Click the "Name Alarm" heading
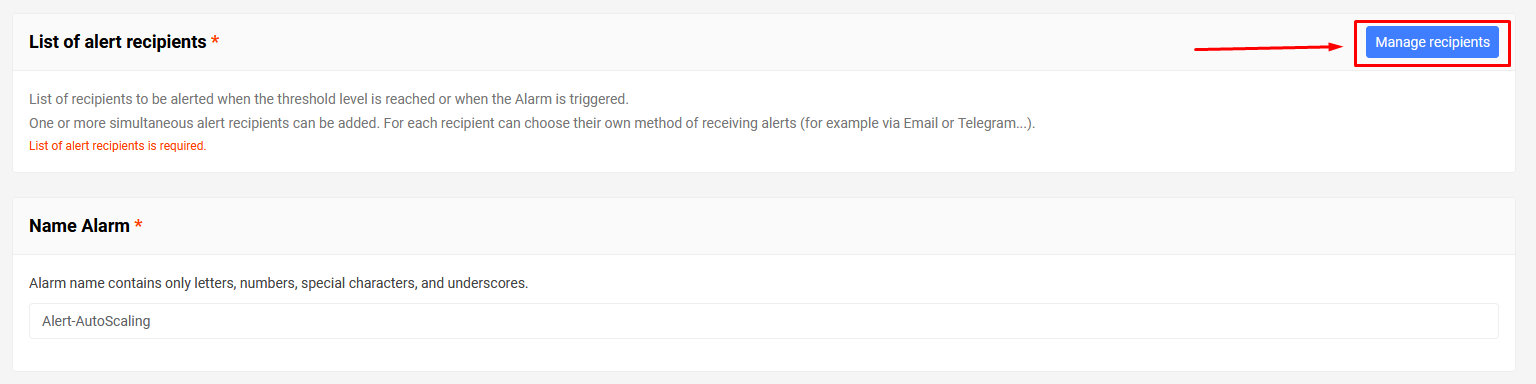This screenshot has height=384, width=1536. [x=79, y=226]
